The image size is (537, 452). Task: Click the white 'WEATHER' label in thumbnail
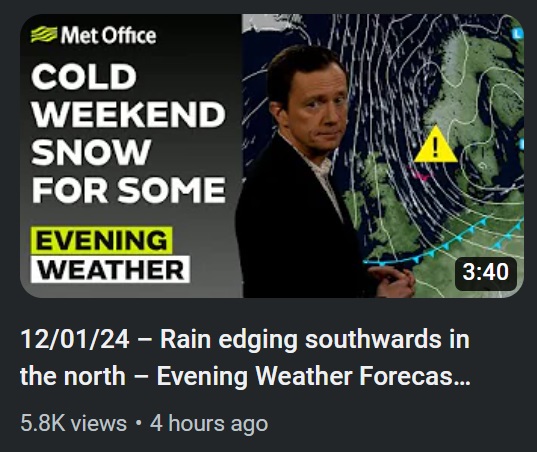pos(110,269)
